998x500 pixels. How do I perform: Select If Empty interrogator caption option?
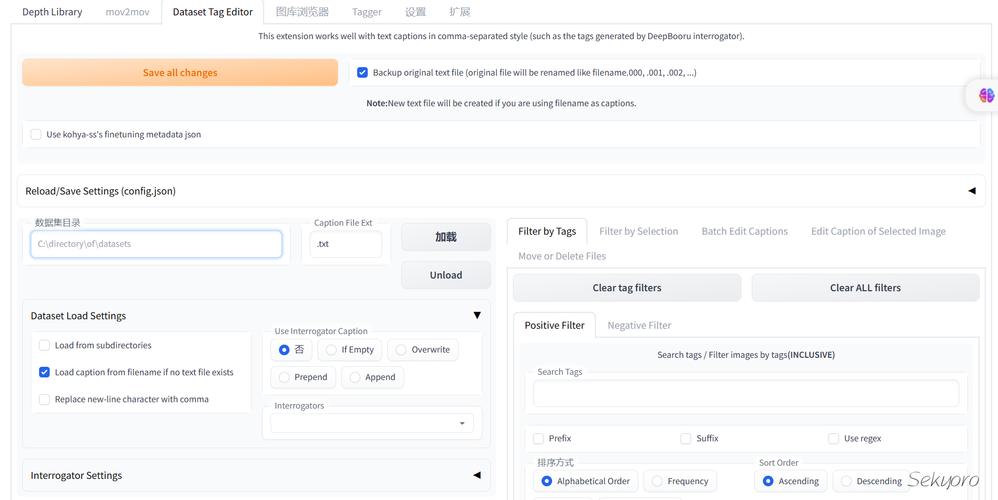click(x=349, y=350)
